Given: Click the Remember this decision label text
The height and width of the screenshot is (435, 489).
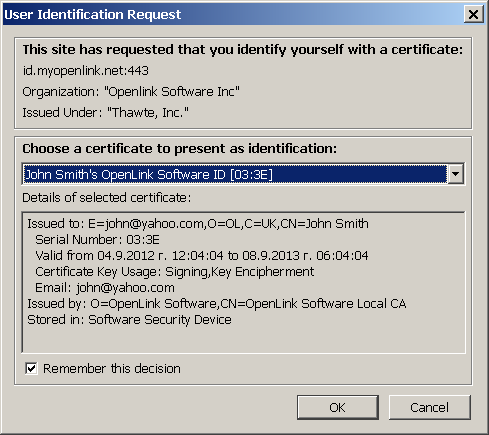Looking at the screenshot, I should tap(112, 369).
